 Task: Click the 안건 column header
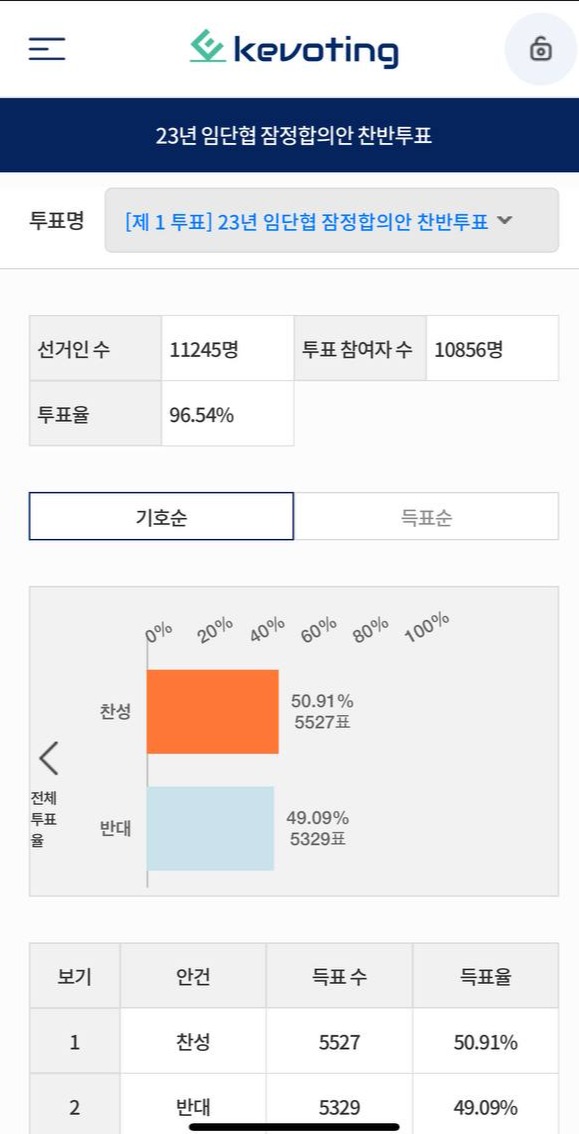(193, 976)
